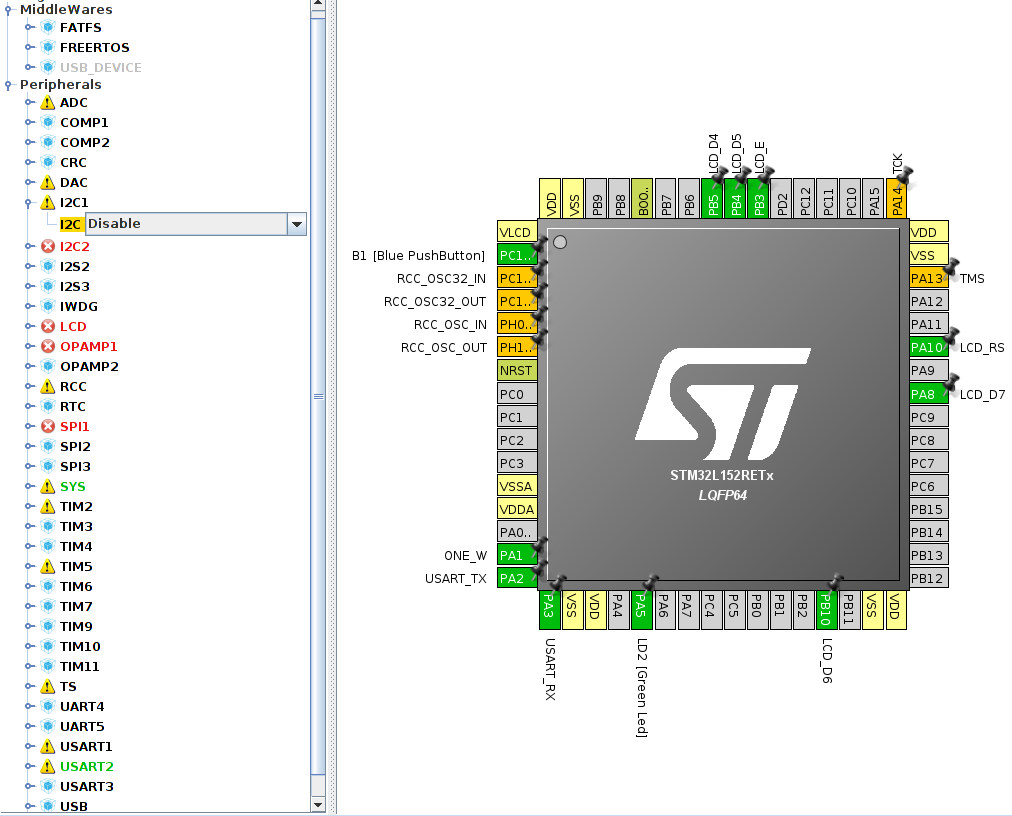
Task: Click the NRST pin on the chip
Action: coord(517,371)
